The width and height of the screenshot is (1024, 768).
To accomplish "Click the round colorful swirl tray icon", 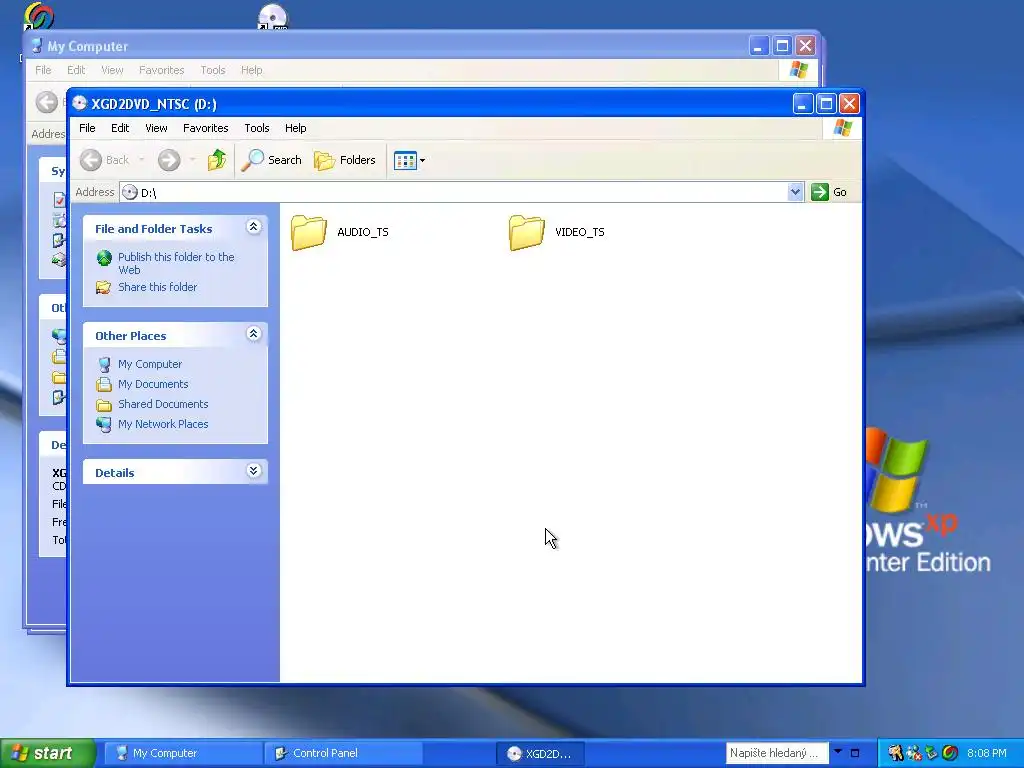I will tap(950, 753).
